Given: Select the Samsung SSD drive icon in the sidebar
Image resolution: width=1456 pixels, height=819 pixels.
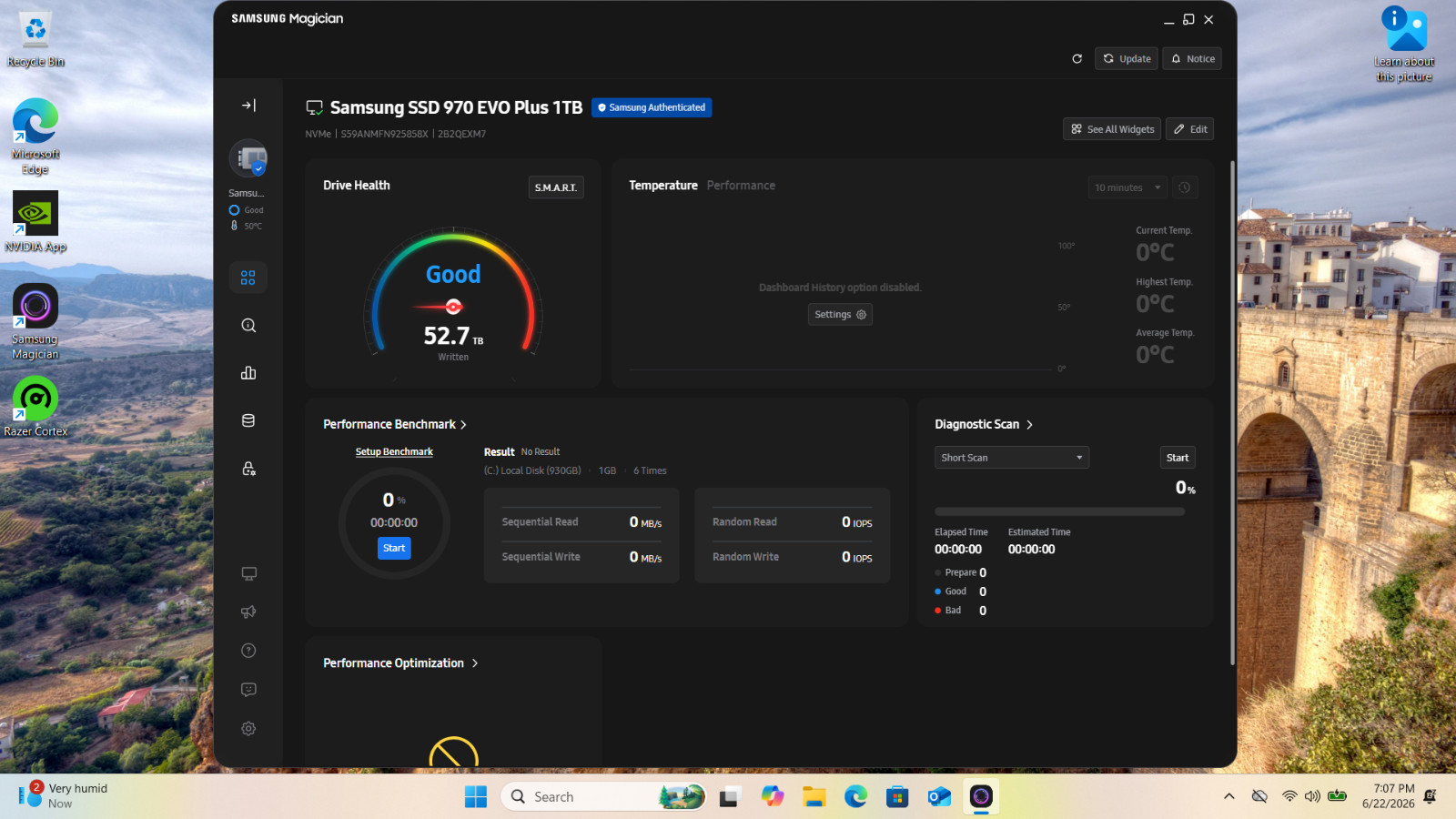Looking at the screenshot, I should pos(248,159).
